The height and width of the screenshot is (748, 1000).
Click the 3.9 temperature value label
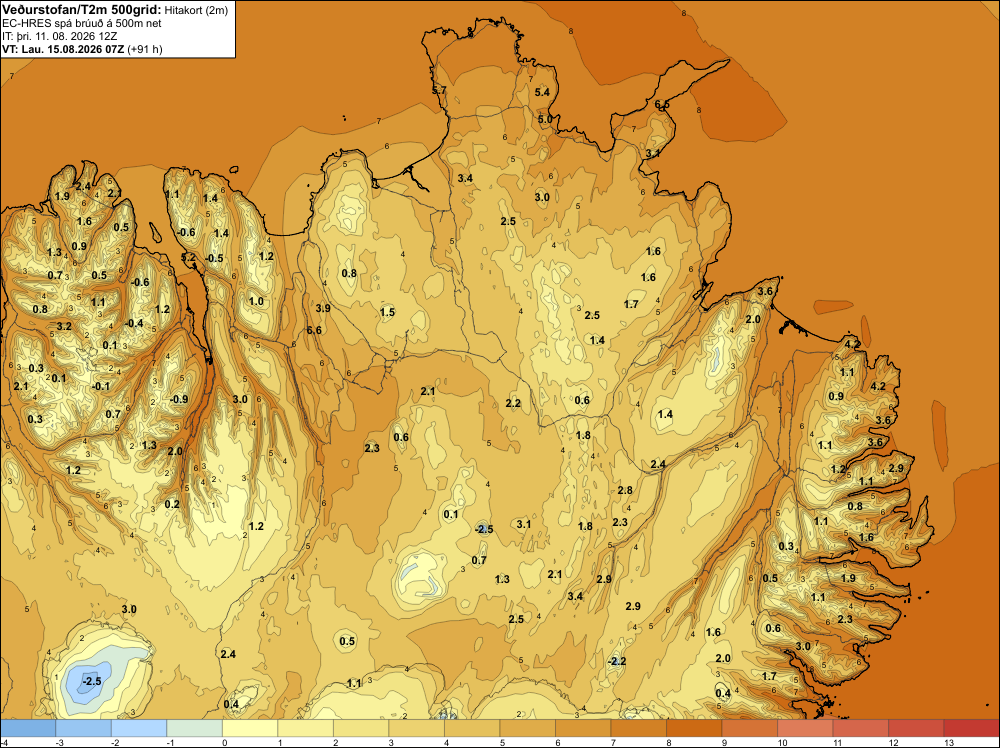[323, 308]
